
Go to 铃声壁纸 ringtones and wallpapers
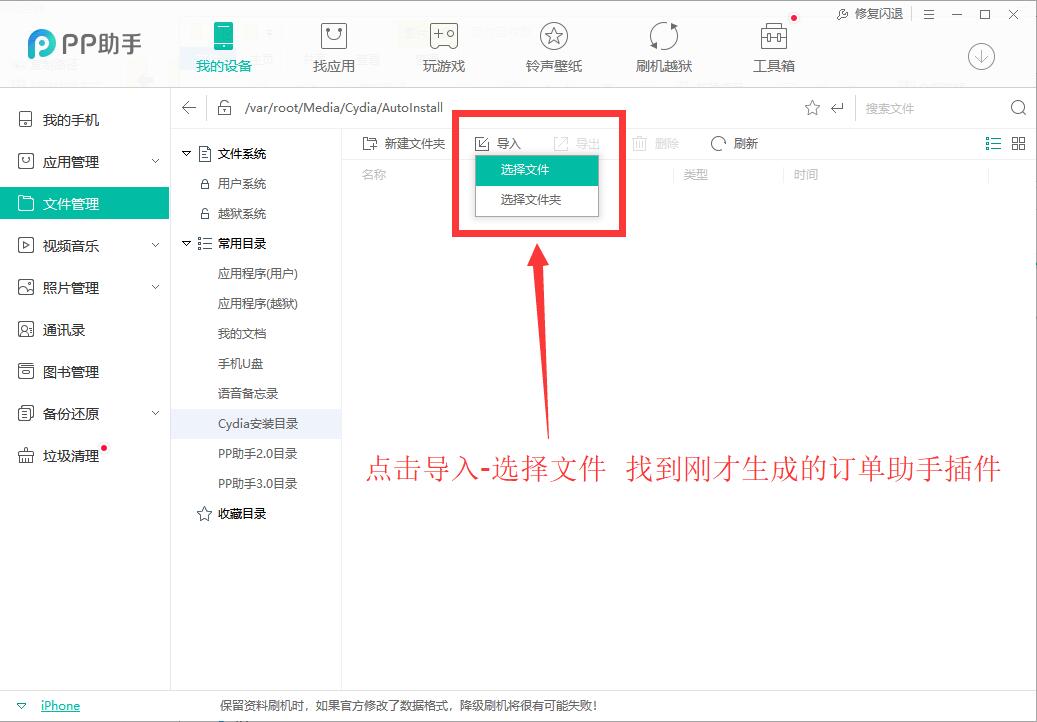[x=553, y=48]
